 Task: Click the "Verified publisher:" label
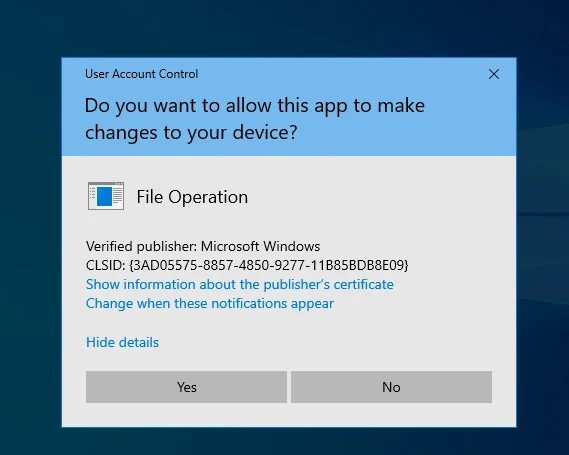pos(142,246)
